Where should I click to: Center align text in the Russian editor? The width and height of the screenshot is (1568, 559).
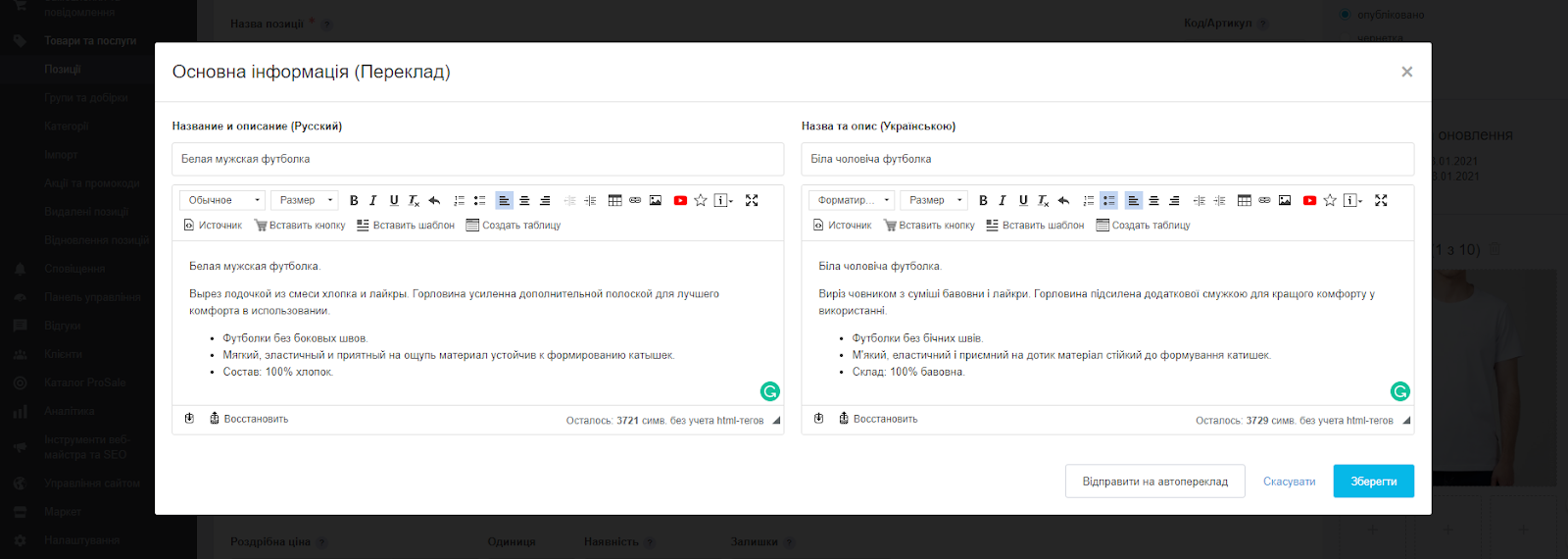[x=524, y=200]
